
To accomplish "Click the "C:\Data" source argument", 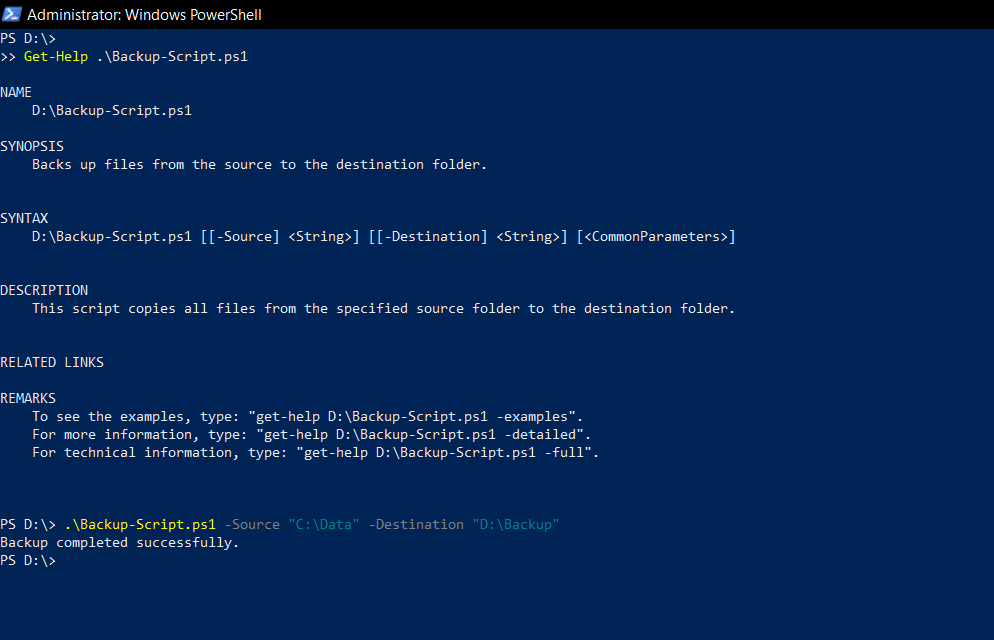I will pyautogui.click(x=324, y=525).
